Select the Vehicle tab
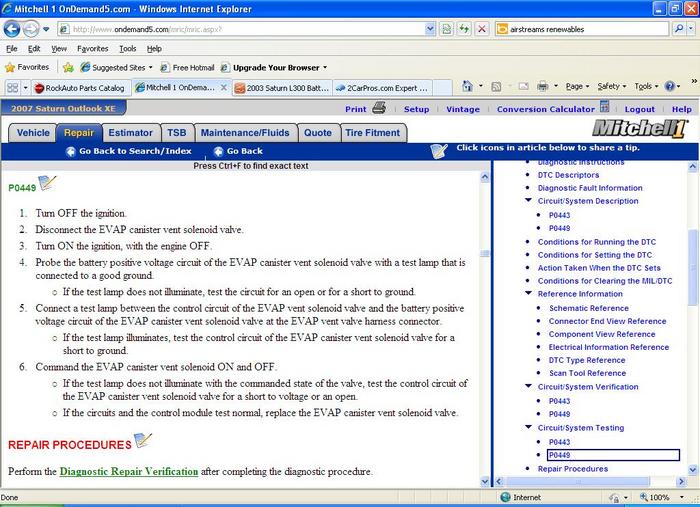 (x=33, y=133)
